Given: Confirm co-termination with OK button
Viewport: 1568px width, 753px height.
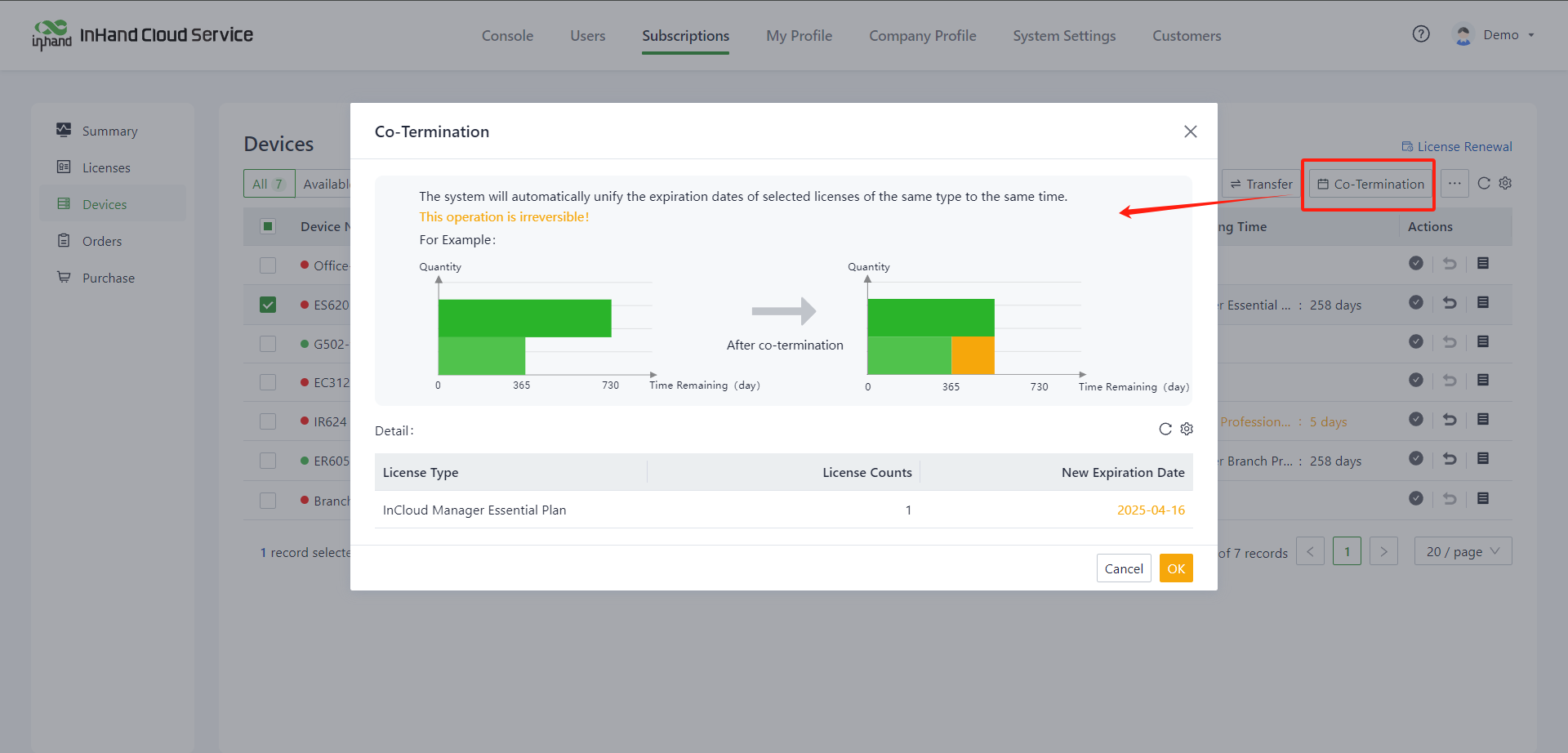Looking at the screenshot, I should tap(1175, 568).
